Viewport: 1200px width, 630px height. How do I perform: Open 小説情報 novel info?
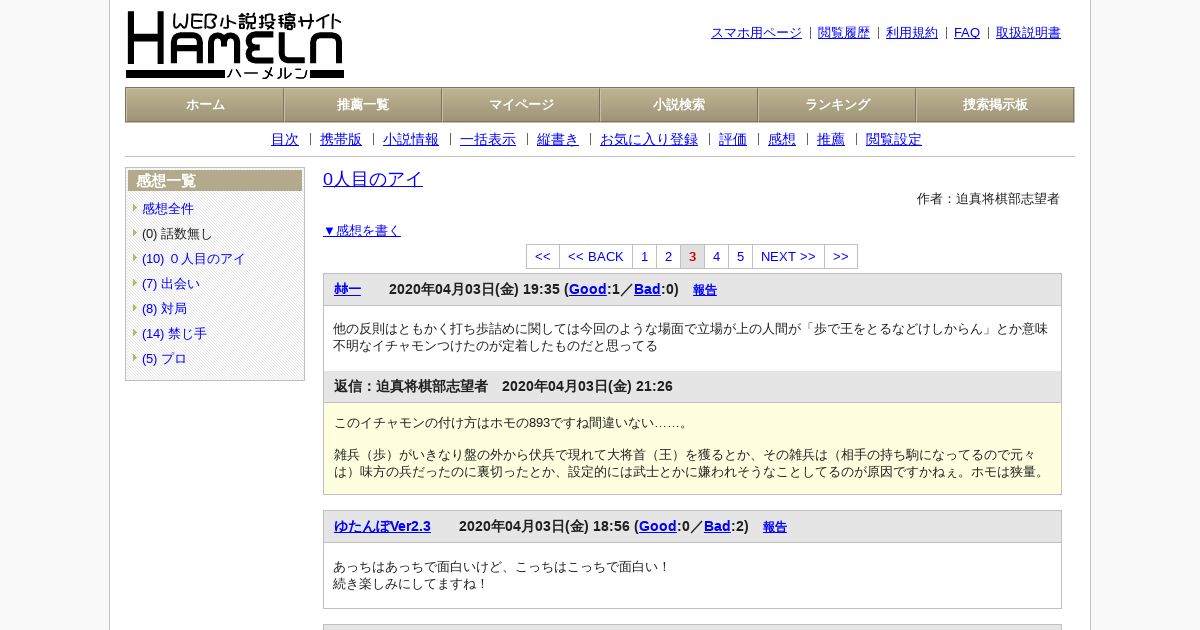coord(411,139)
